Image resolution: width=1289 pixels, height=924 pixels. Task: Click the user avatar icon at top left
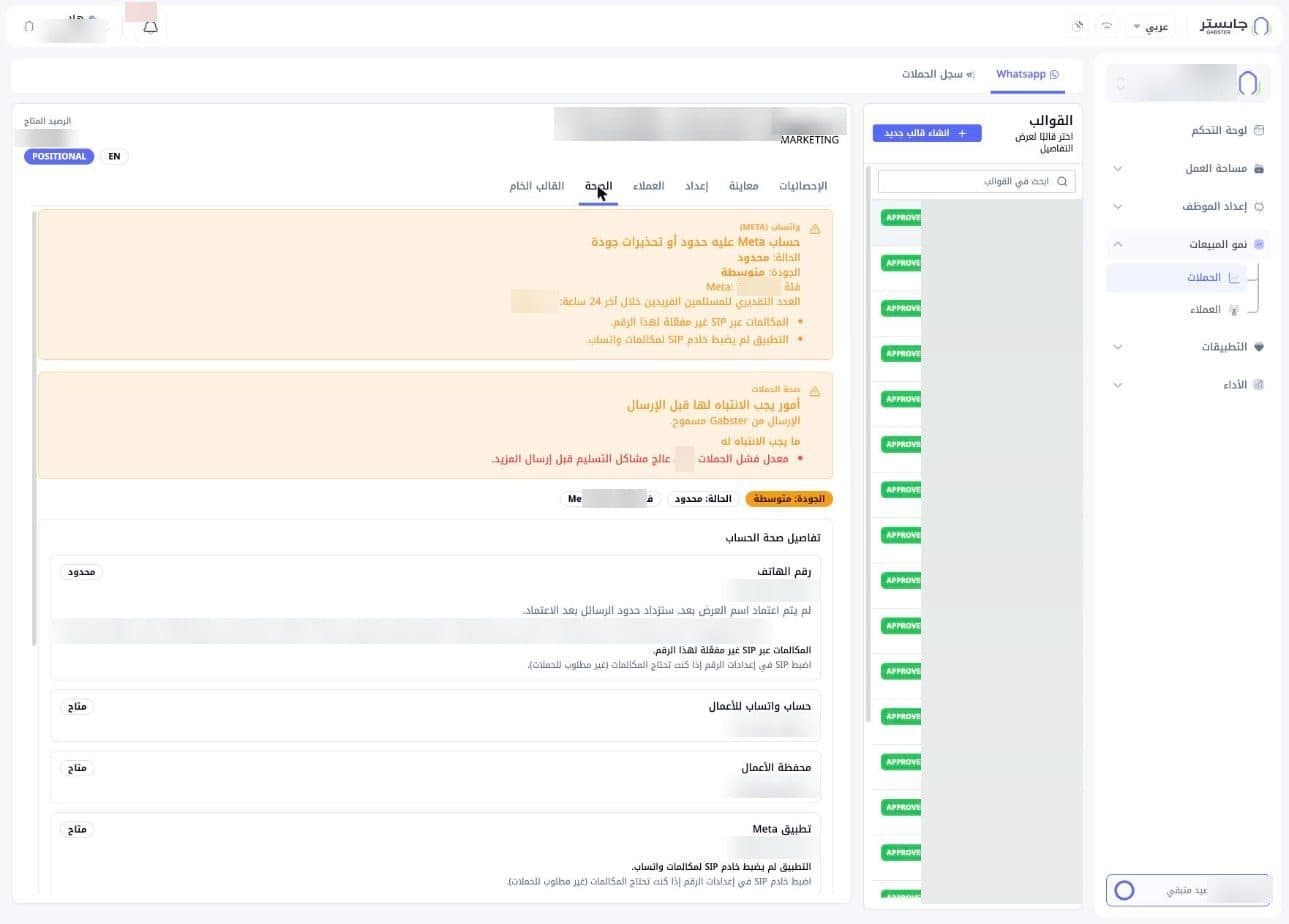[x=29, y=27]
